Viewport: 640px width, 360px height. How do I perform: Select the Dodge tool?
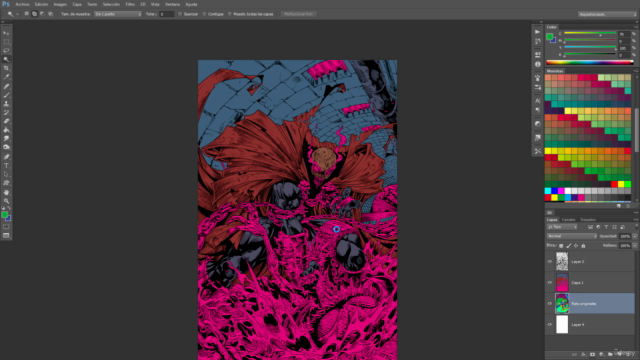click(6, 147)
